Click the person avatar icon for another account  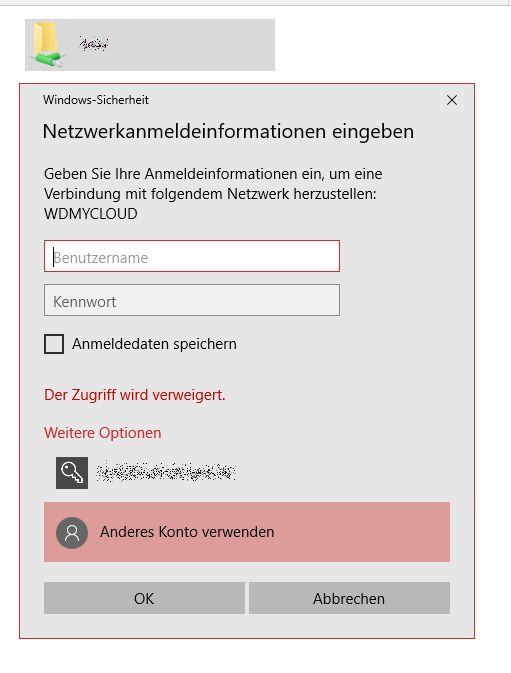72,532
